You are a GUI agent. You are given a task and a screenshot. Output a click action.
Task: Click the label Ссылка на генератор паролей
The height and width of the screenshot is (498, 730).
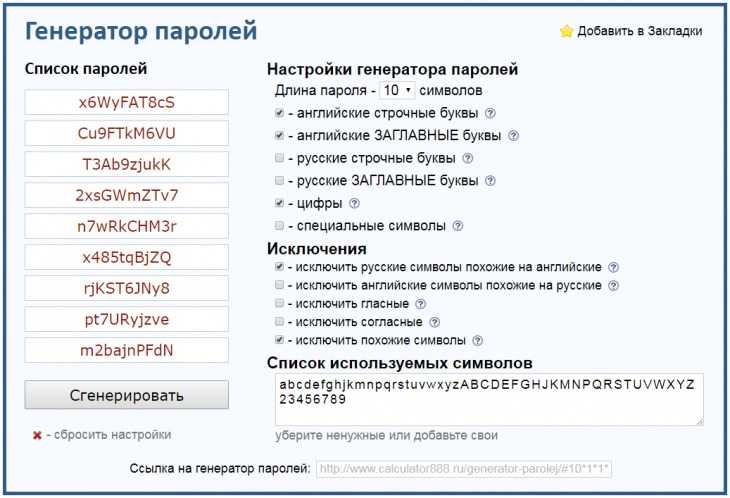[x=220, y=469]
